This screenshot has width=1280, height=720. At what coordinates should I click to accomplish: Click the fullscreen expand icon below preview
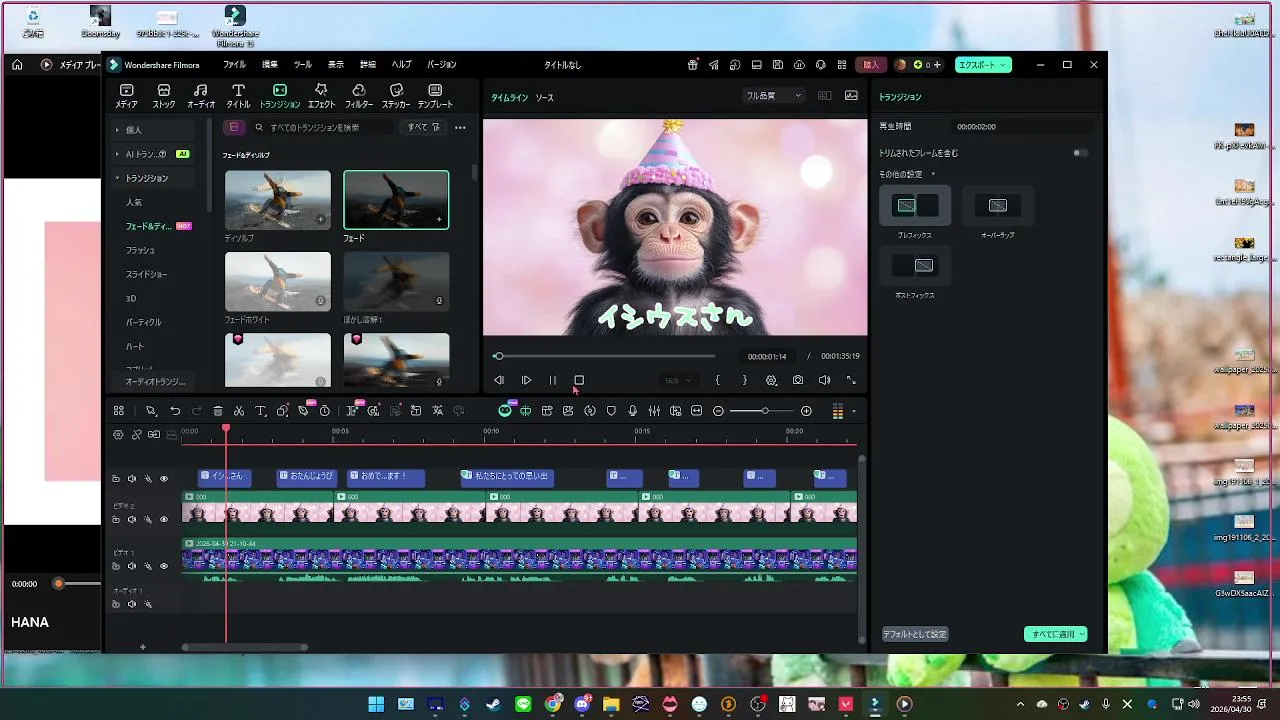tap(851, 380)
